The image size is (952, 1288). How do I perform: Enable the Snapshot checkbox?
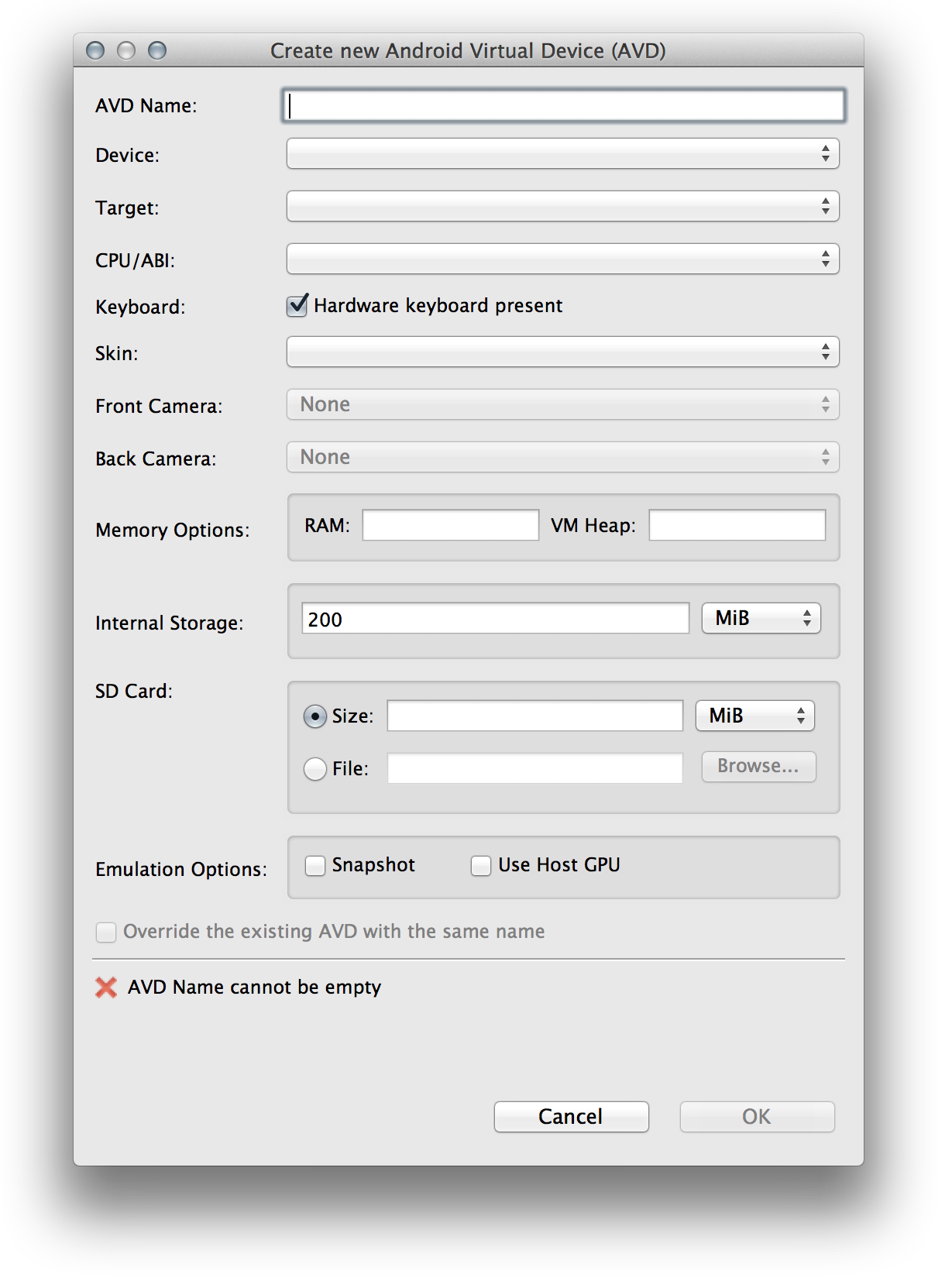pyautogui.click(x=315, y=866)
